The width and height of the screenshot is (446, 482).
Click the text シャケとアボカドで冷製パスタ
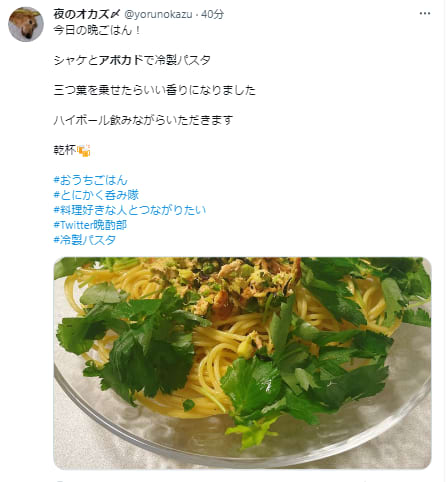pyautogui.click(x=132, y=60)
